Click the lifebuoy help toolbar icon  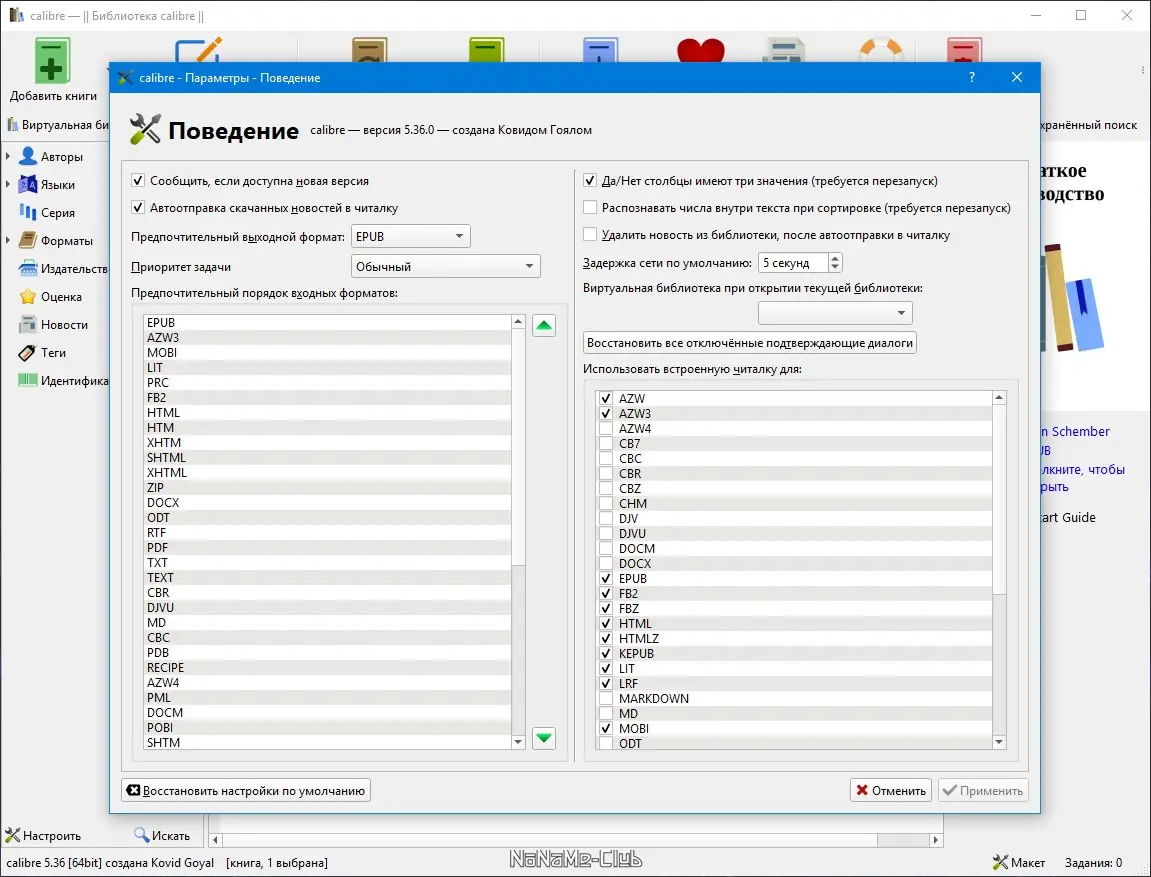coord(880,51)
